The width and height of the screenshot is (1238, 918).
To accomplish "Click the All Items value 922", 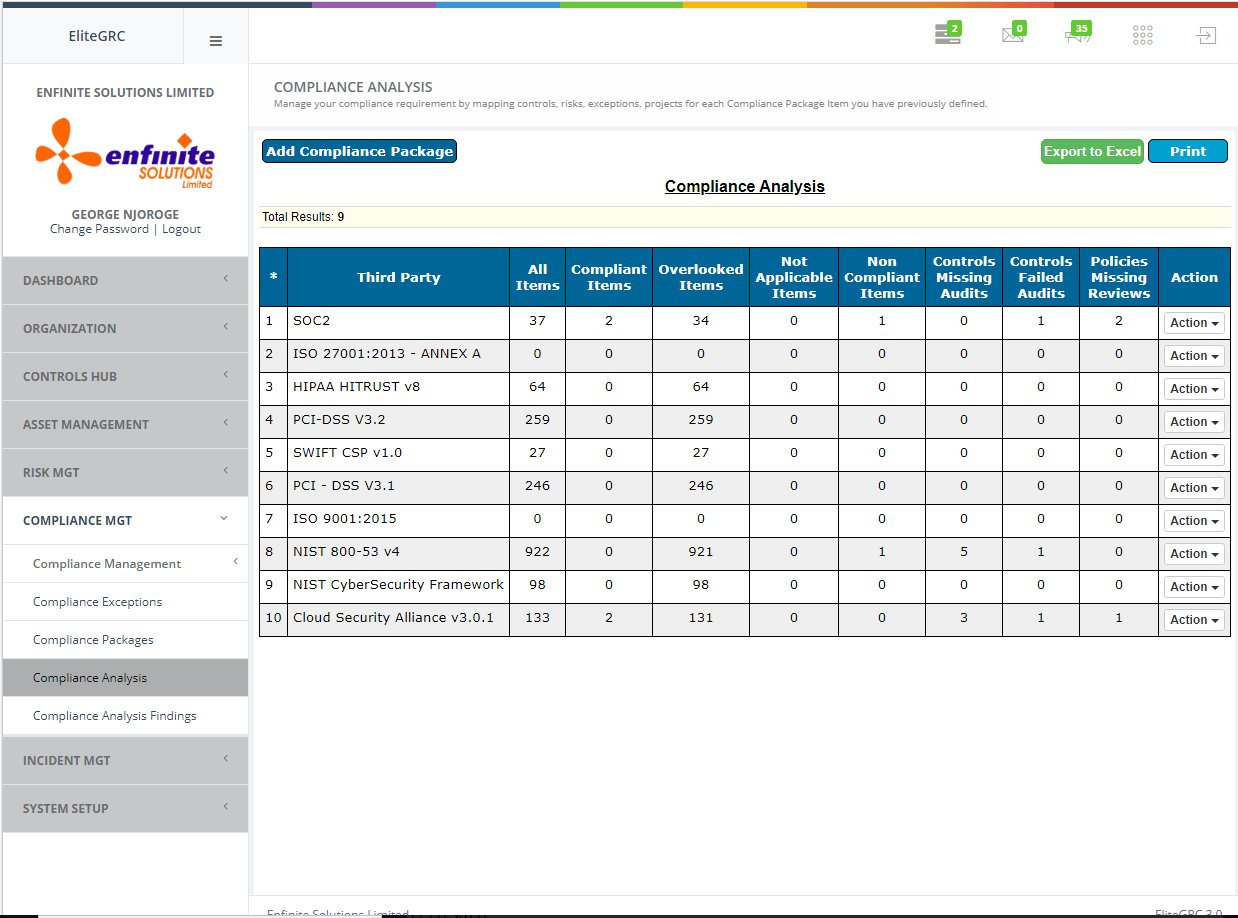I will (538, 553).
